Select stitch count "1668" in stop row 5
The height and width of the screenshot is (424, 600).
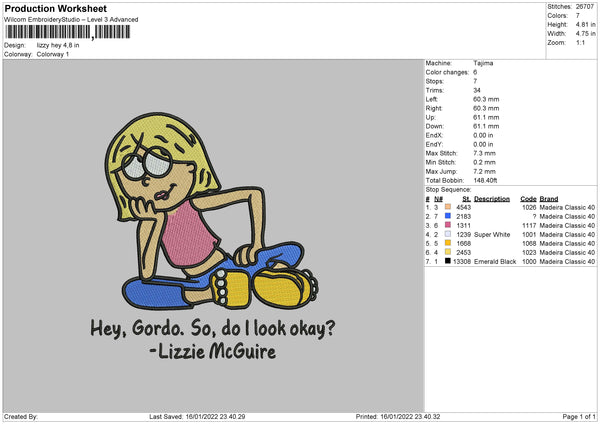pos(463,243)
